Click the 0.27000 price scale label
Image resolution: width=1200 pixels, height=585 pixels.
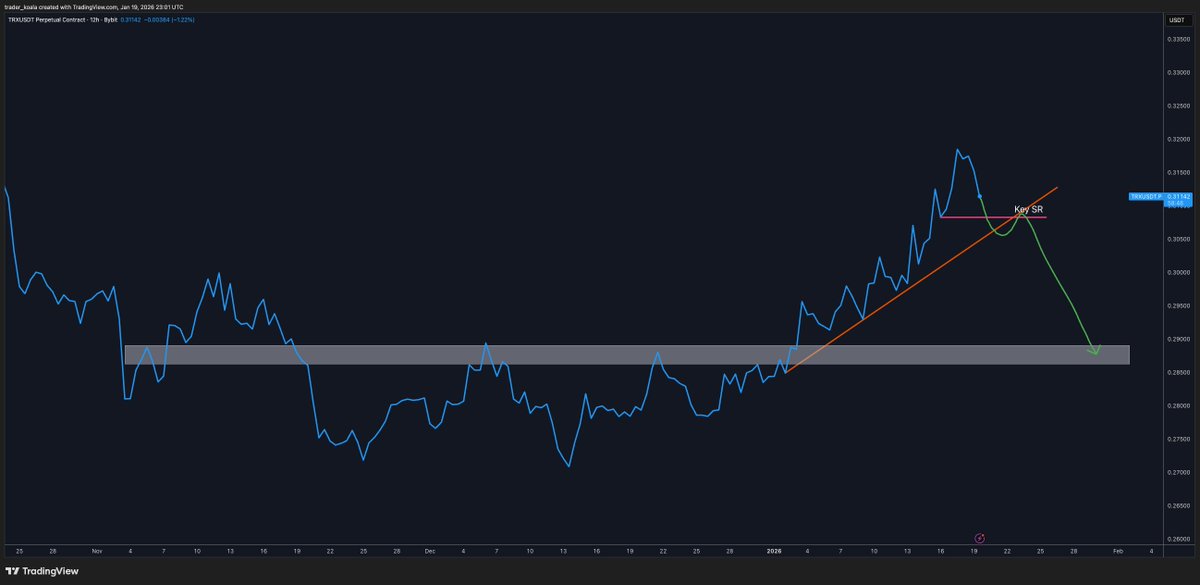(x=1178, y=472)
